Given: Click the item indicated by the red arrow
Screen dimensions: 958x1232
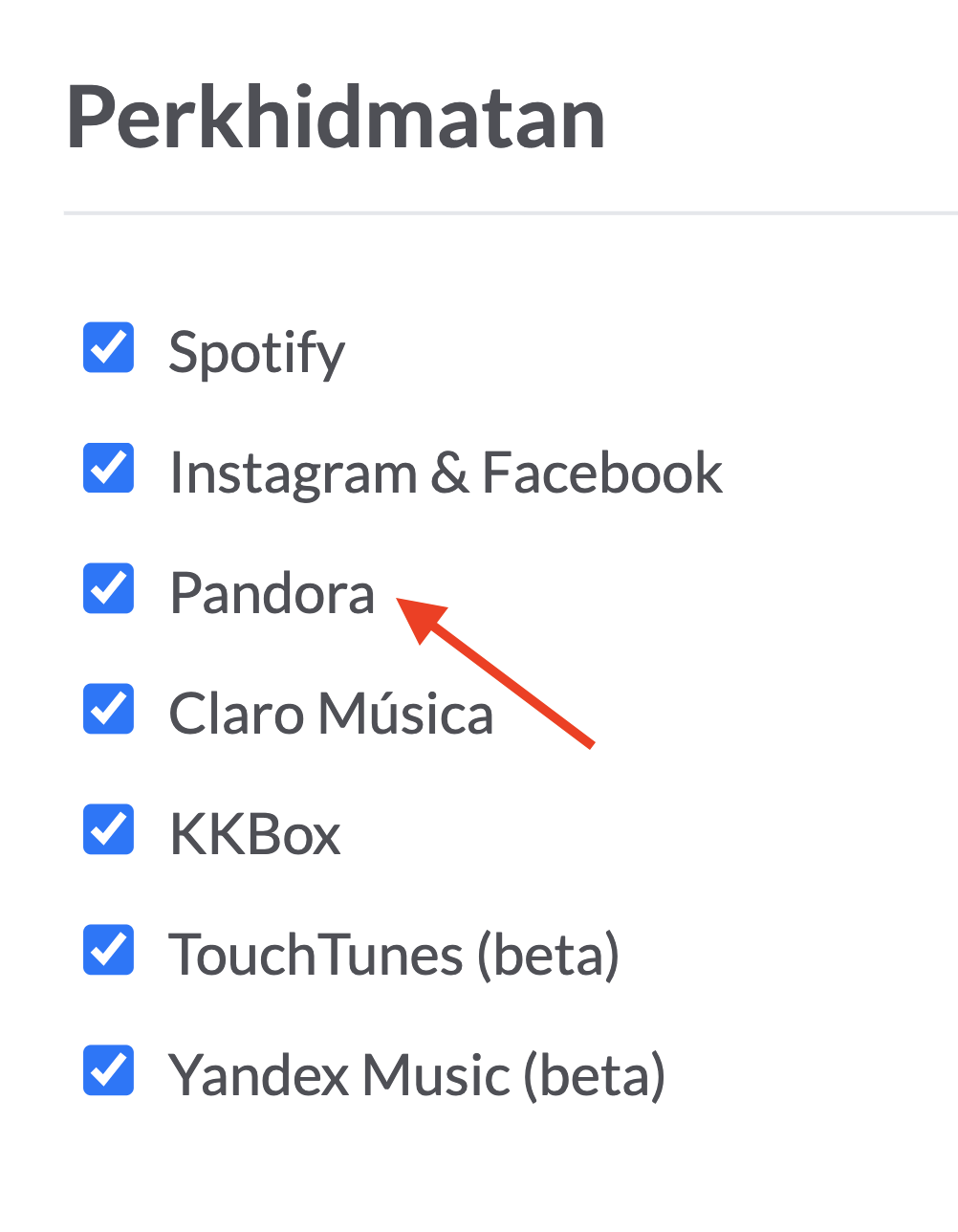Looking at the screenshot, I should [272, 592].
